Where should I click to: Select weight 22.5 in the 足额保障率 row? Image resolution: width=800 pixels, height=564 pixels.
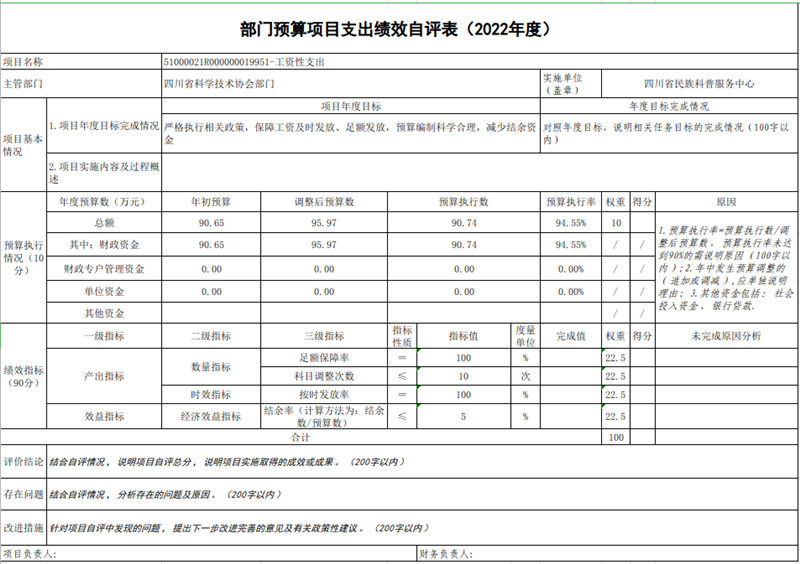click(x=616, y=358)
